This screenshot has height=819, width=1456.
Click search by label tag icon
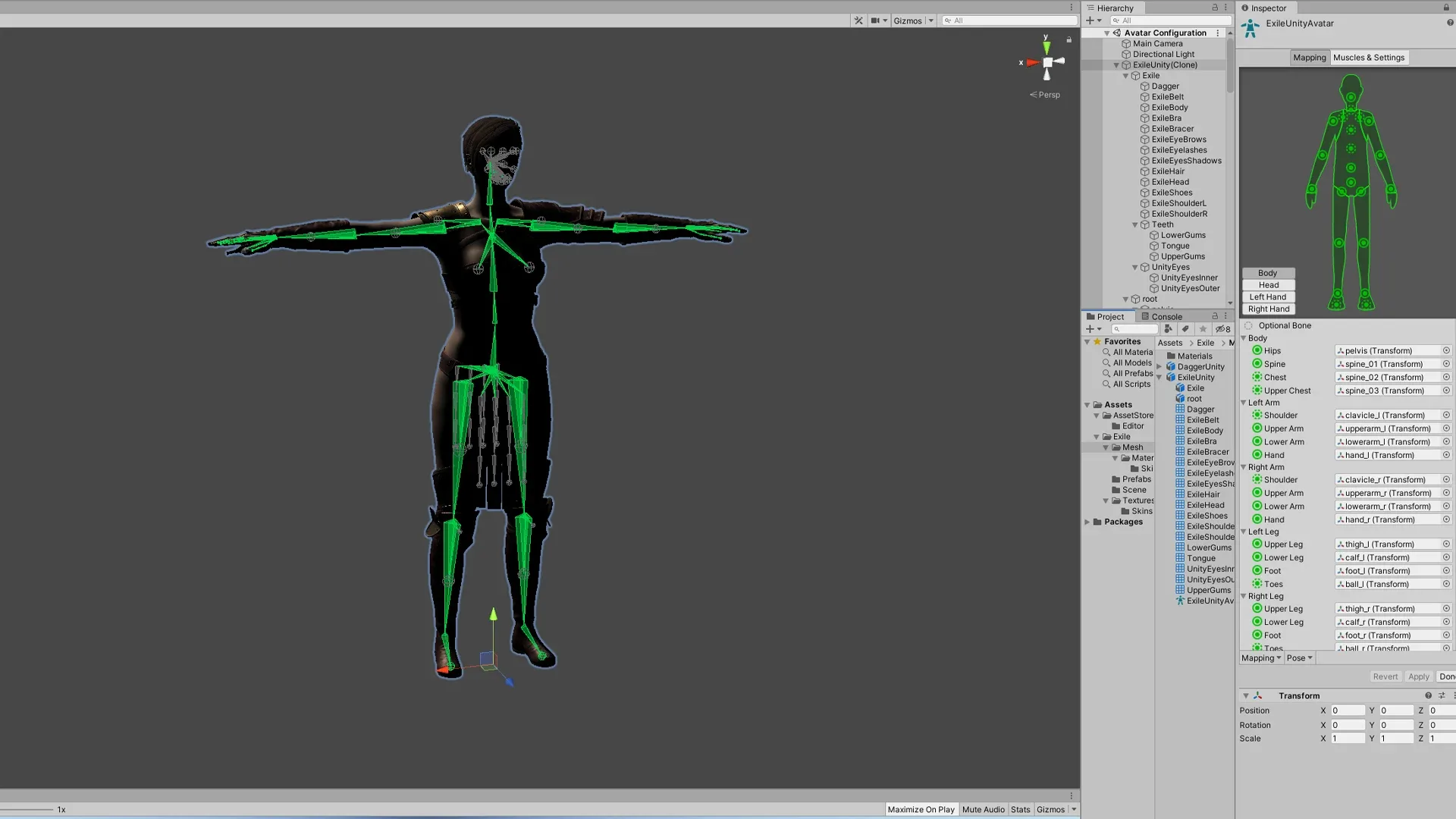pyautogui.click(x=1185, y=329)
